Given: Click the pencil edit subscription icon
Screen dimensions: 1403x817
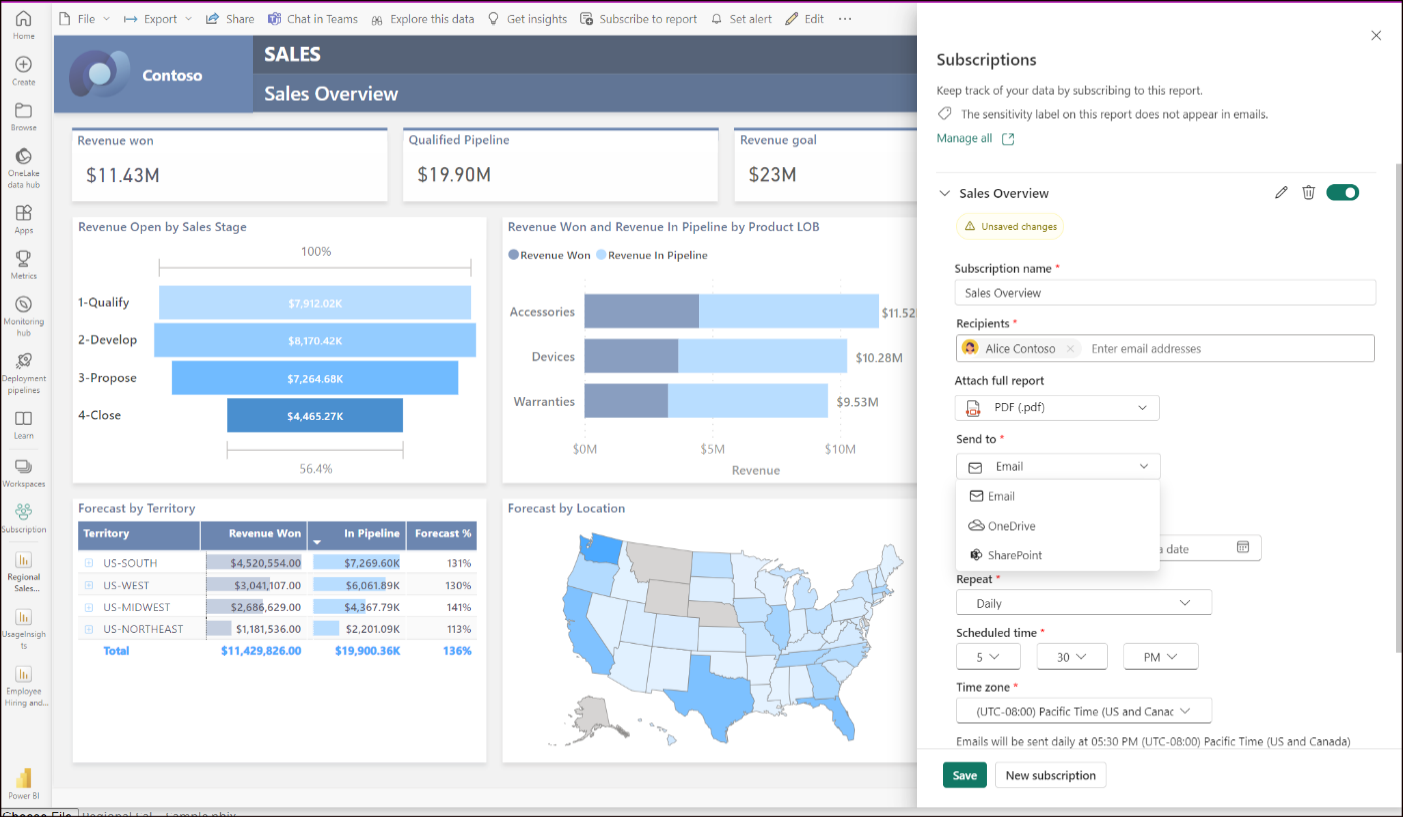Looking at the screenshot, I should [1281, 193].
